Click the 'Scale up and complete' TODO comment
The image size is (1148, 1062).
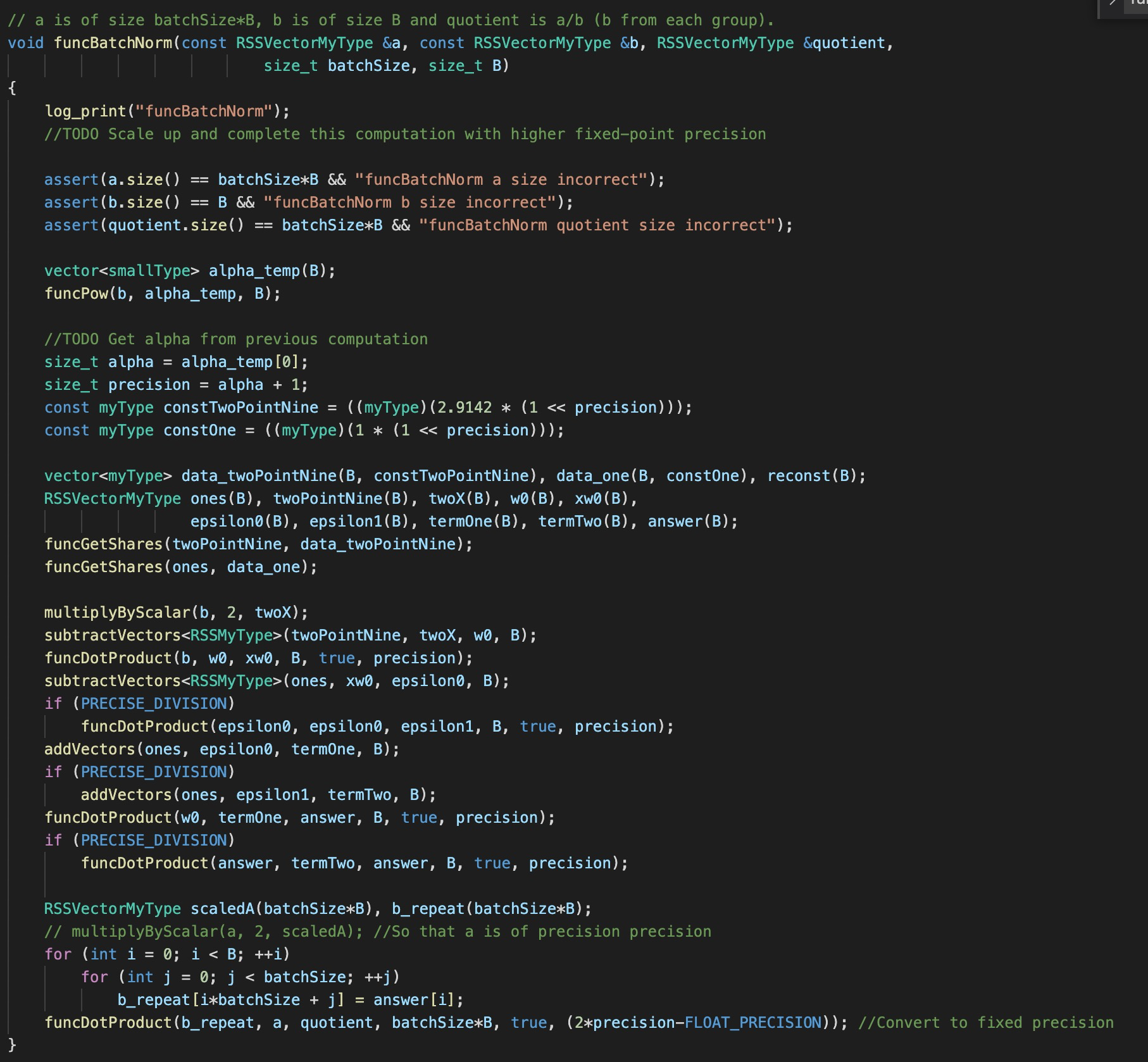point(405,134)
